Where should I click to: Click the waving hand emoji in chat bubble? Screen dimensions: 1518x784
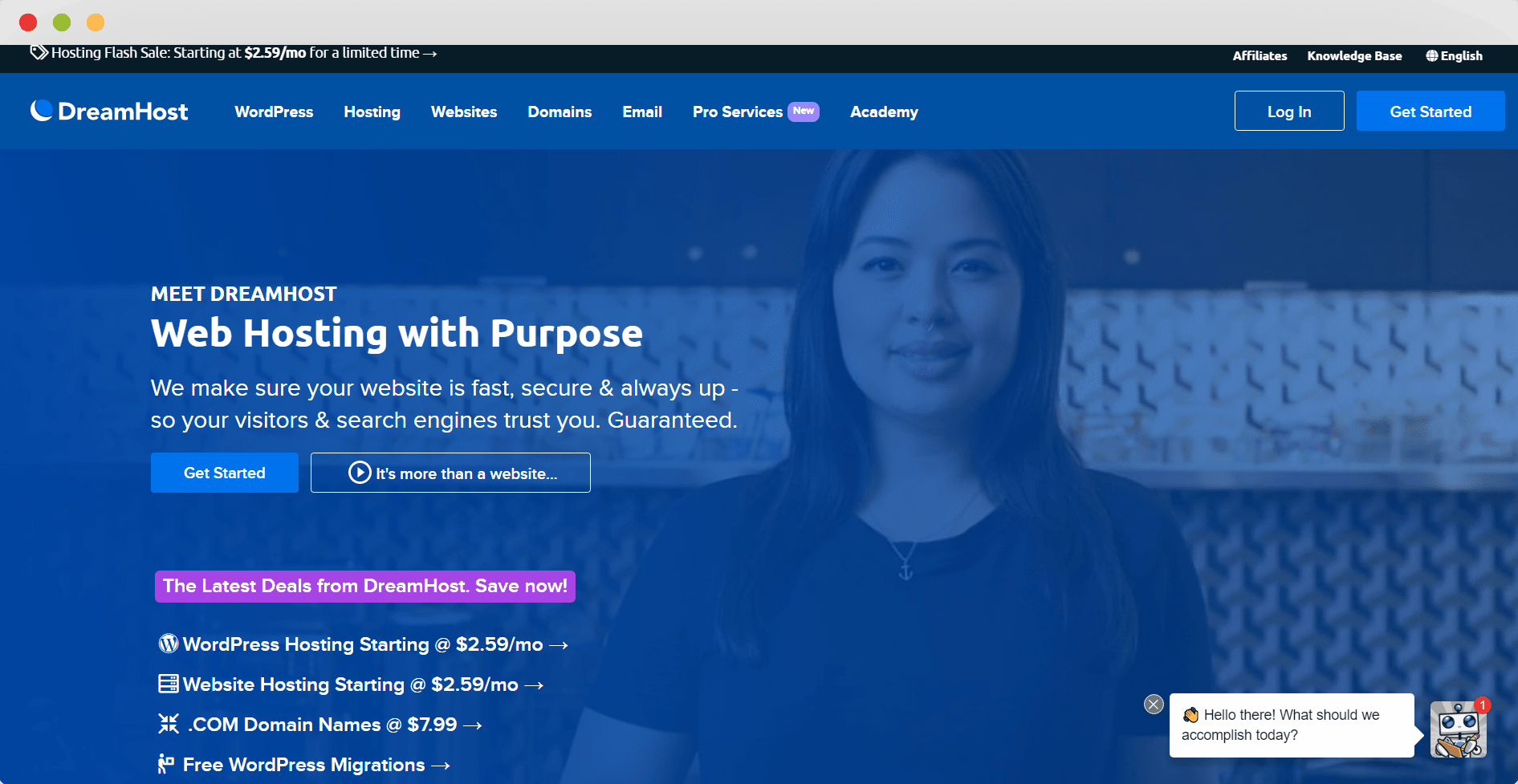pos(1190,715)
